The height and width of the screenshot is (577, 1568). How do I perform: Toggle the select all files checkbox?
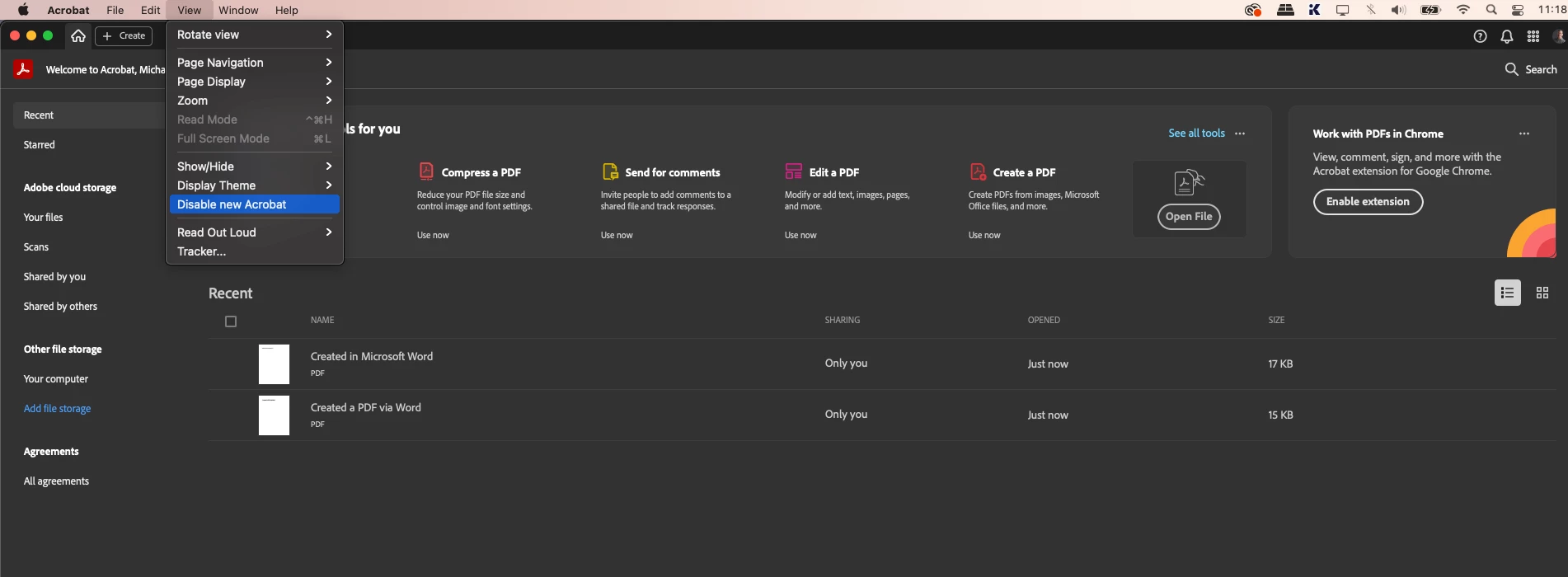coord(231,321)
